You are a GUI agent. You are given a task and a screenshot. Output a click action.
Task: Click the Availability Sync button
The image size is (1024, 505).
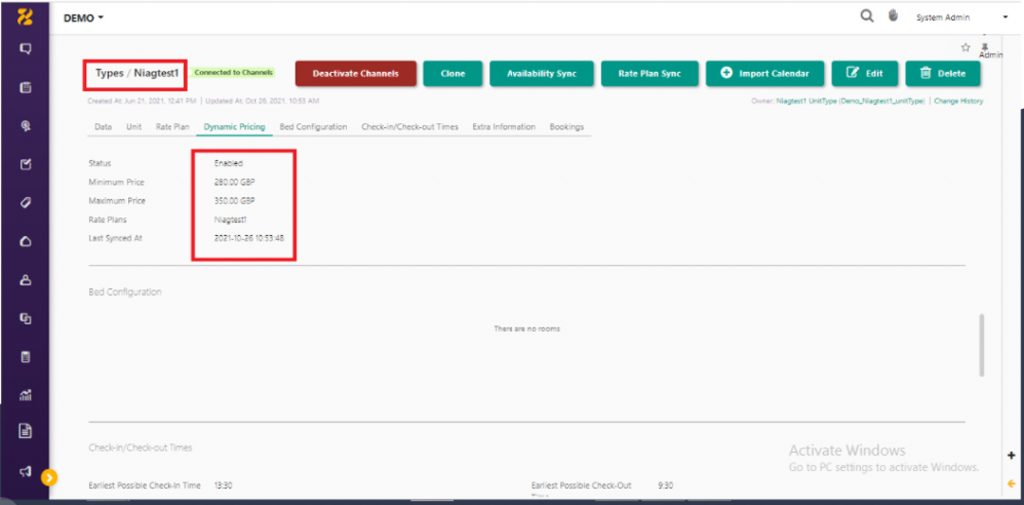tap(541, 74)
